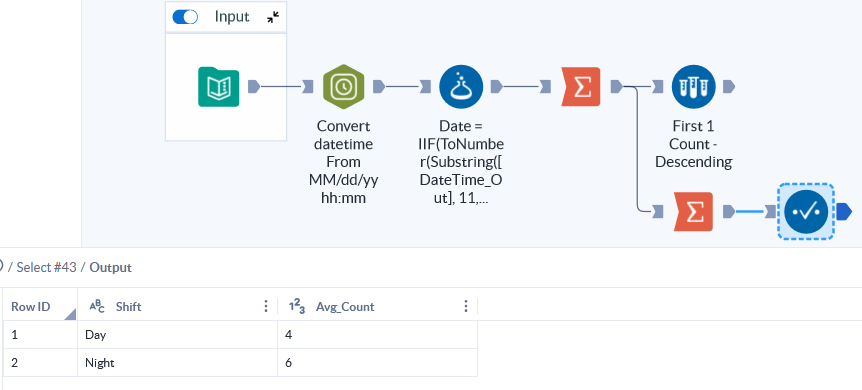The image size is (862, 390).
Task: Click the lower Summarize tool output anchor
Action: point(729,211)
